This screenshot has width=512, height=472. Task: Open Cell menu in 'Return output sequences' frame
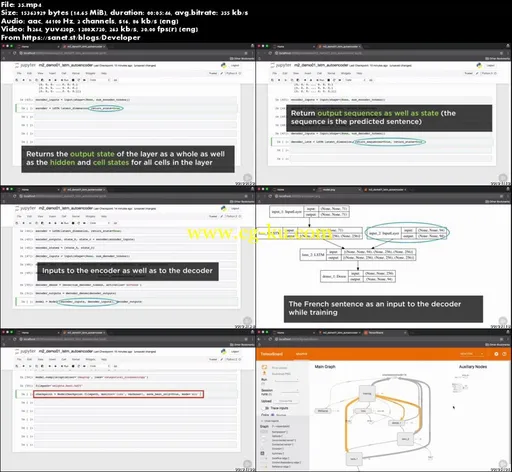tap(319, 73)
